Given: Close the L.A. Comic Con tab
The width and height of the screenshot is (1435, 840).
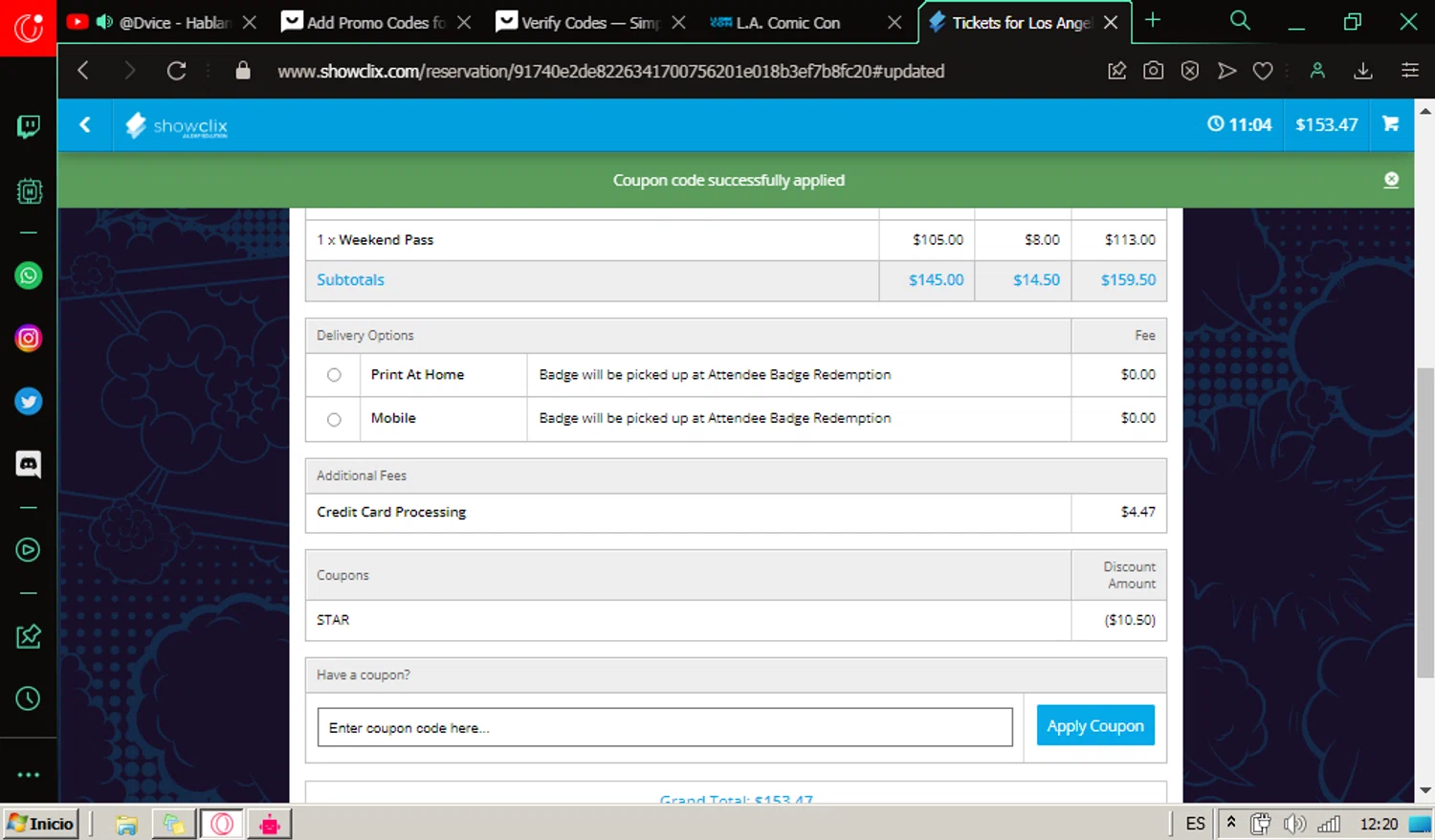Looking at the screenshot, I should coord(894,22).
